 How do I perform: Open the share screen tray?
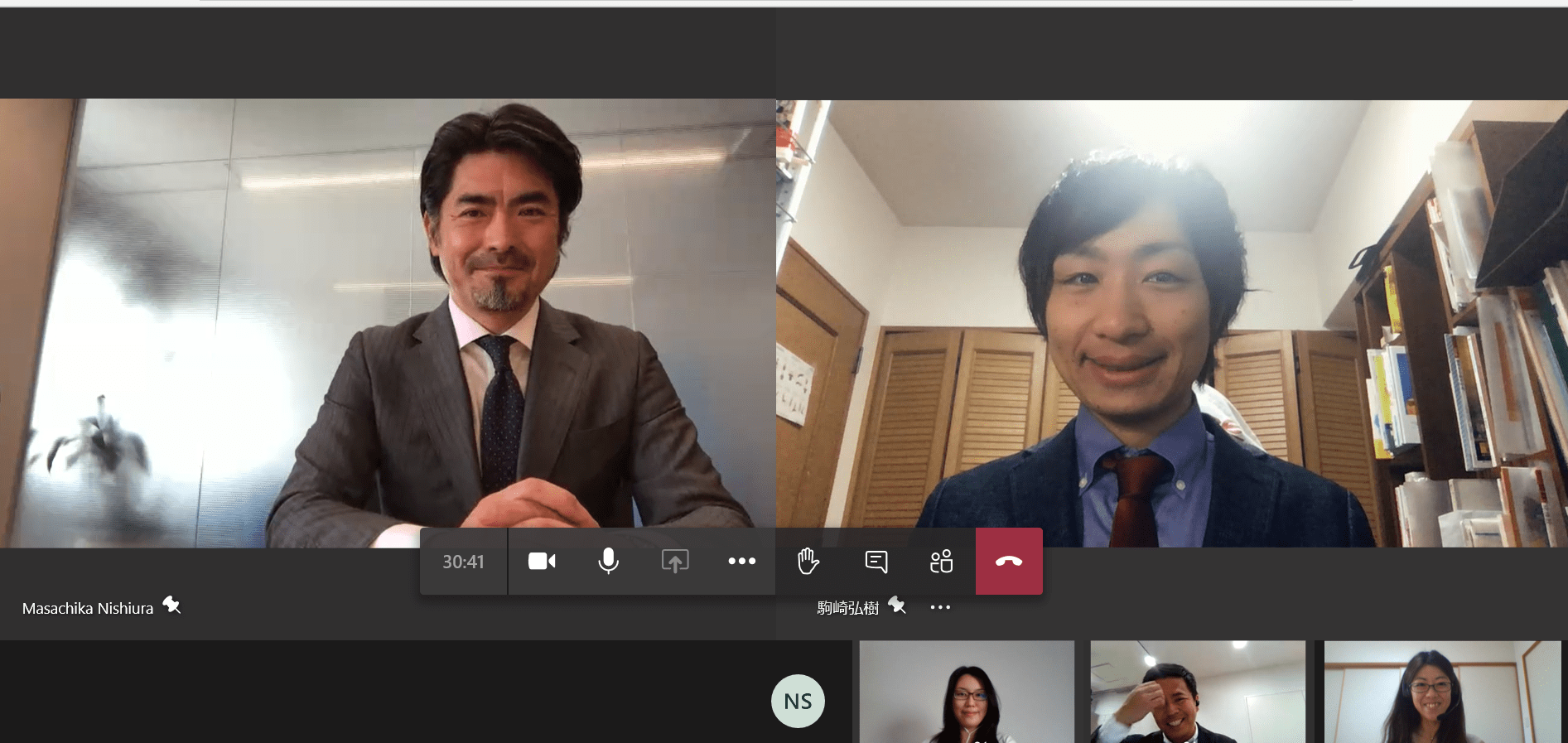(675, 562)
